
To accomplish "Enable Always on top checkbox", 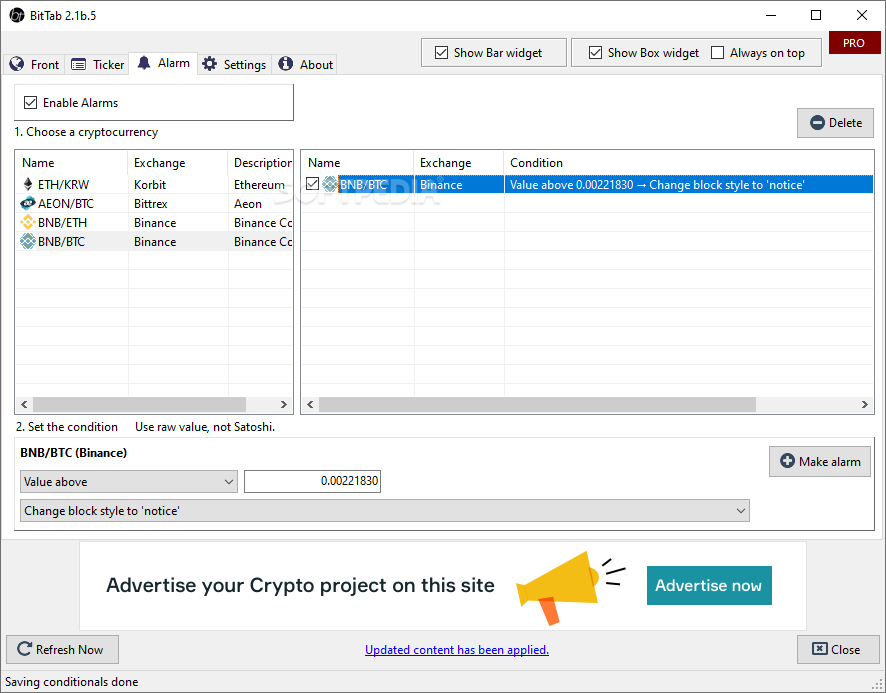I will coord(717,53).
